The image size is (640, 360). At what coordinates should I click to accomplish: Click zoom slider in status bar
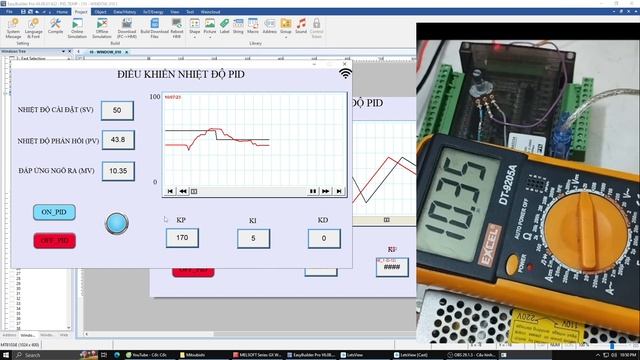[612, 345]
